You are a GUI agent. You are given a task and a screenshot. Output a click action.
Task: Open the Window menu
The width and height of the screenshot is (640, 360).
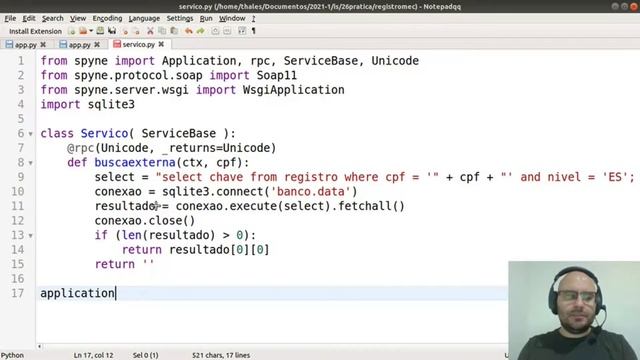(232, 18)
